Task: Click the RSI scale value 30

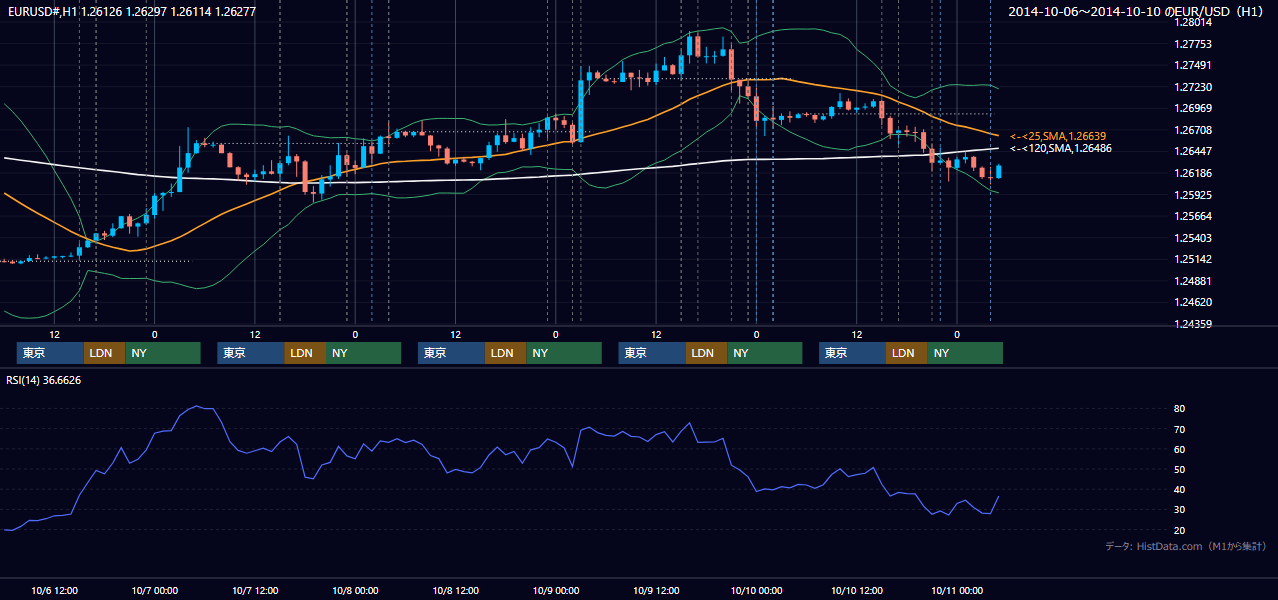Action: point(1180,509)
